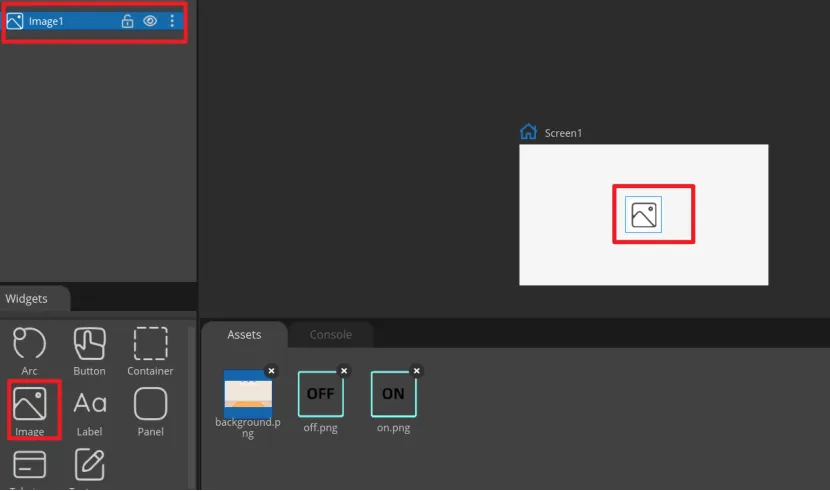Remove the background.png asset

point(270,371)
